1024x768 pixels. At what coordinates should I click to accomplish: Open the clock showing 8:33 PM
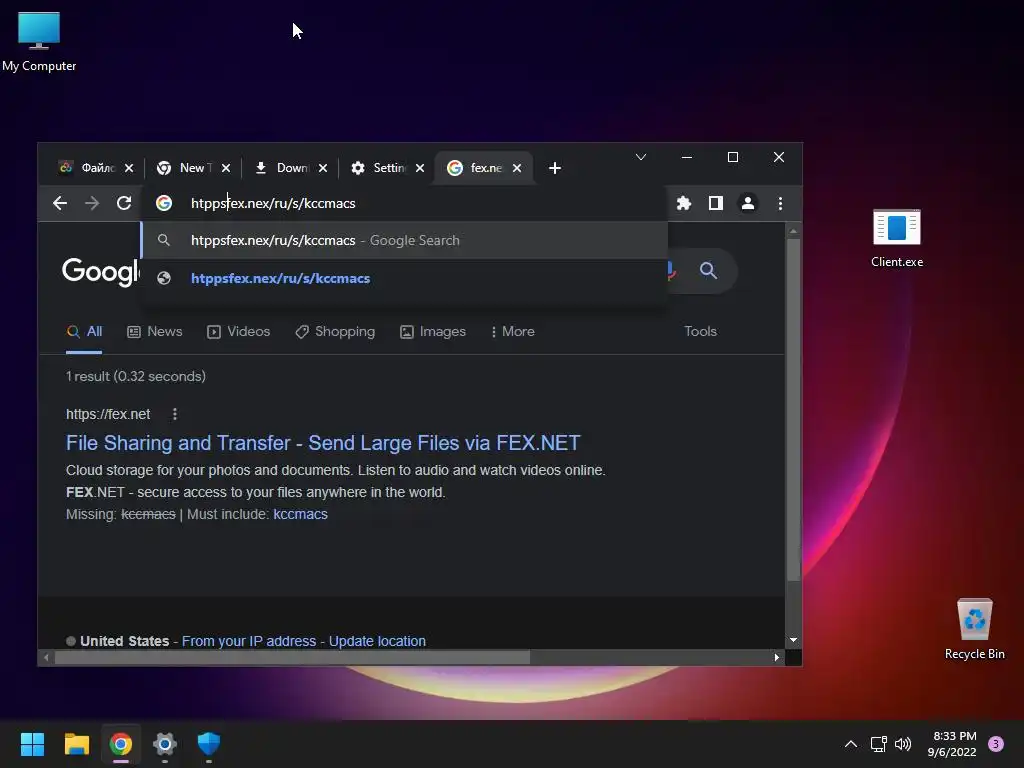(x=952, y=744)
